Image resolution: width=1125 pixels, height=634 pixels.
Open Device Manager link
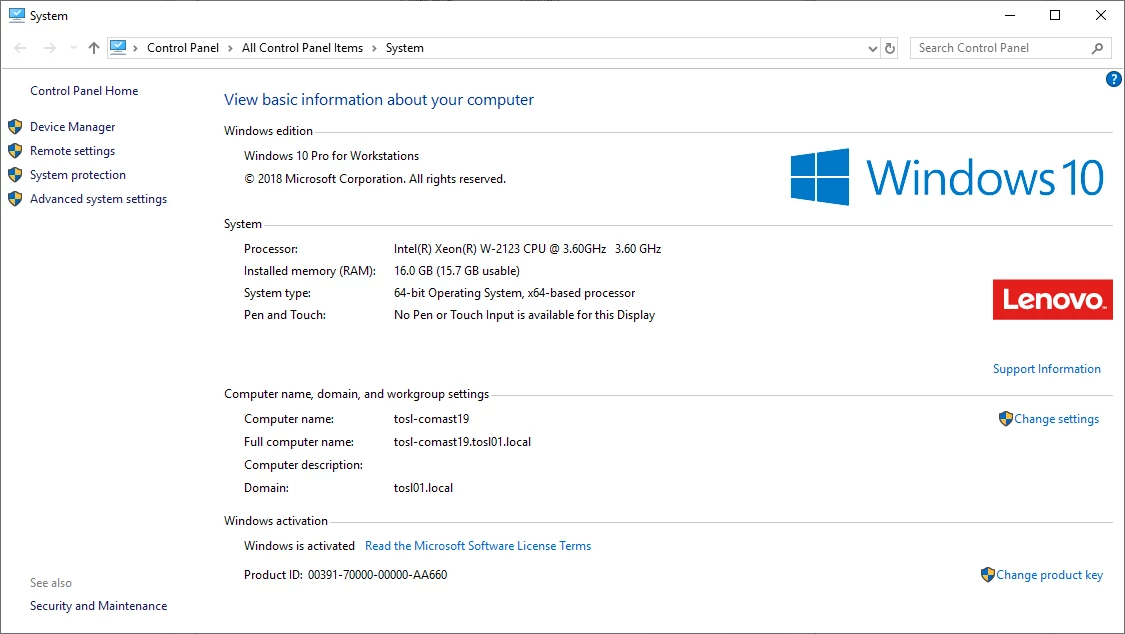tap(72, 127)
